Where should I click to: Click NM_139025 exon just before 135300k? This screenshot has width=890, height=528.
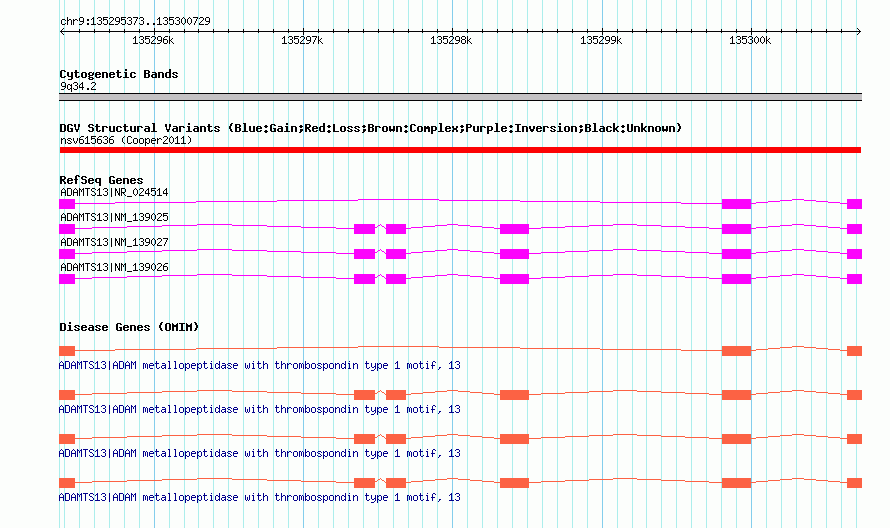tap(736, 229)
